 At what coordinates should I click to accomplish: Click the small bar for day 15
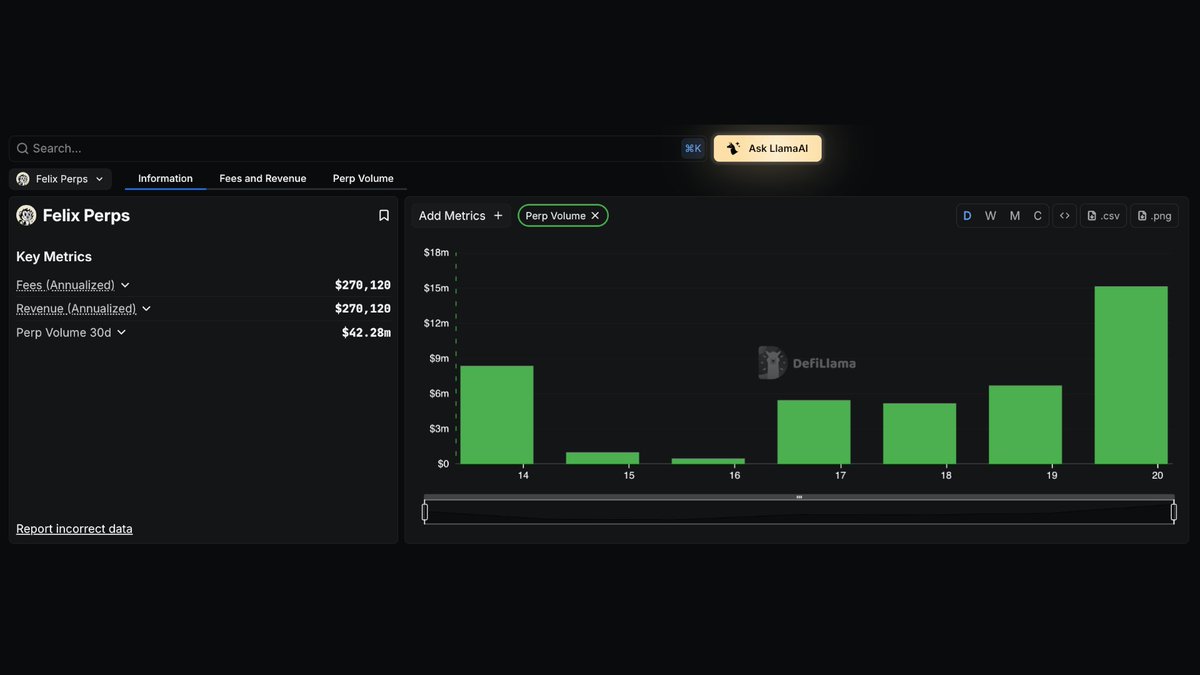coord(602,458)
